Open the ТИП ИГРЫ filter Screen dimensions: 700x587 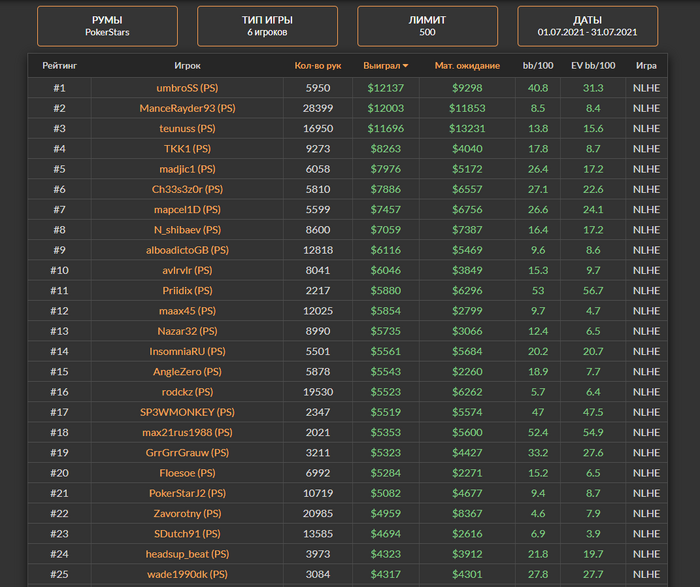(x=267, y=26)
